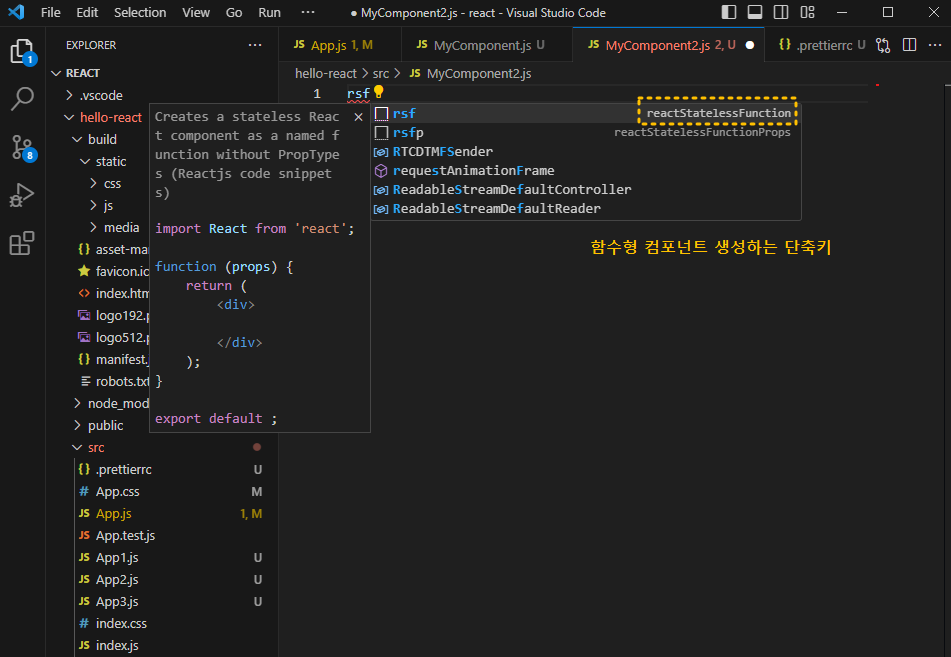Open Customize Layout icon in title bar
The image size is (951, 657).
click(807, 12)
